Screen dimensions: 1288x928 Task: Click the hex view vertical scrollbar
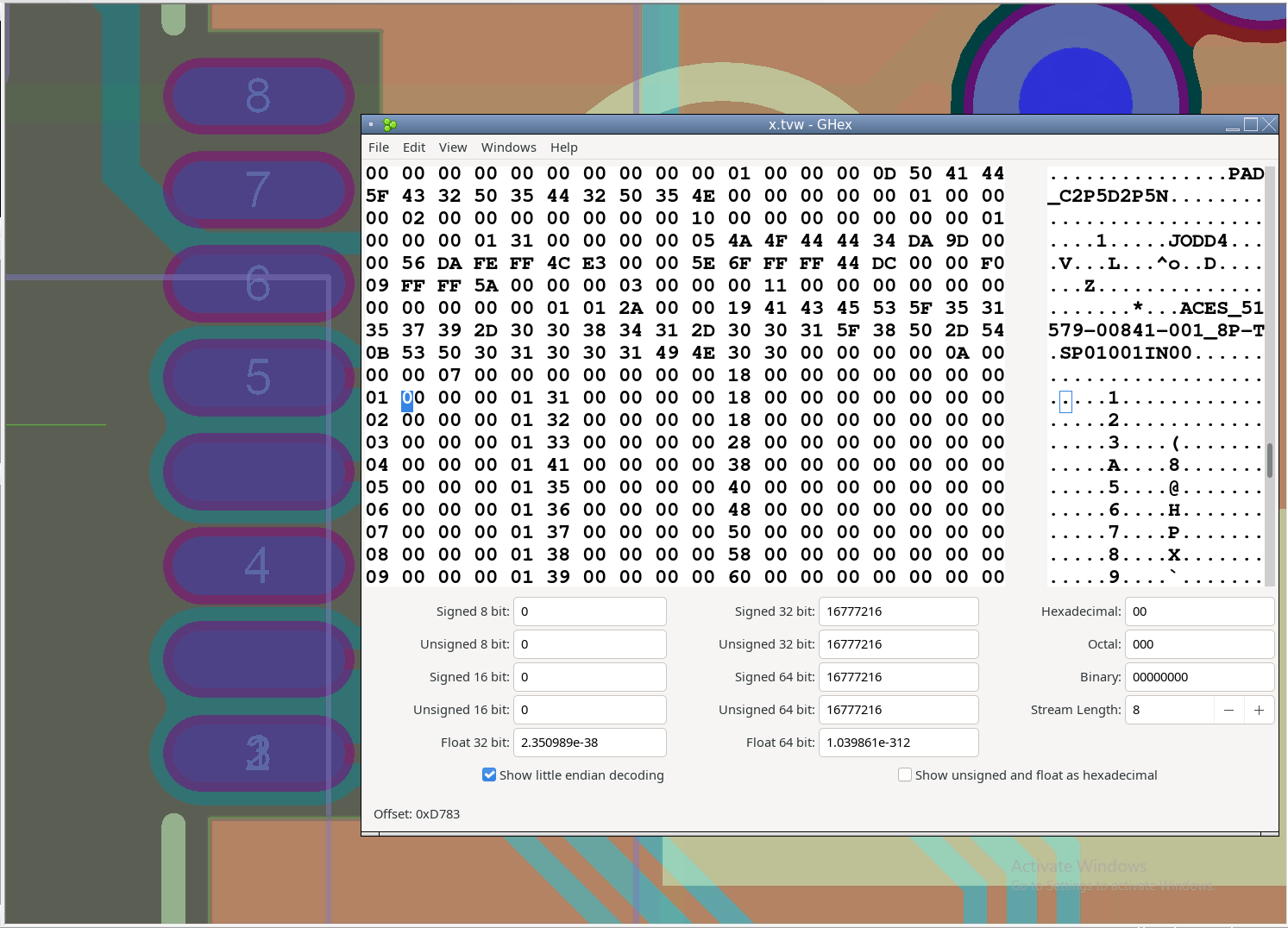tap(1270, 461)
